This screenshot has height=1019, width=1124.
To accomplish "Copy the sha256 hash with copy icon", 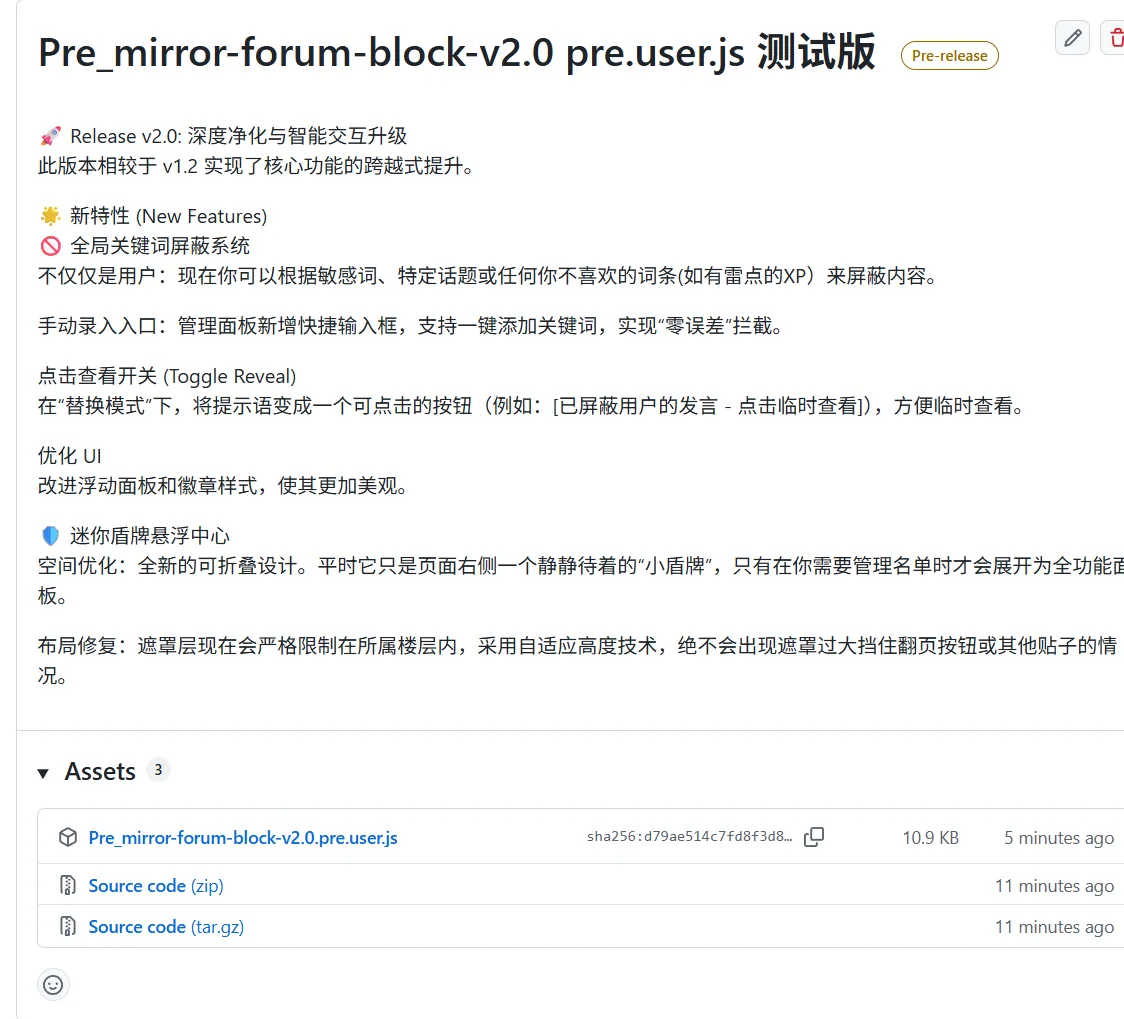I will 814,837.
